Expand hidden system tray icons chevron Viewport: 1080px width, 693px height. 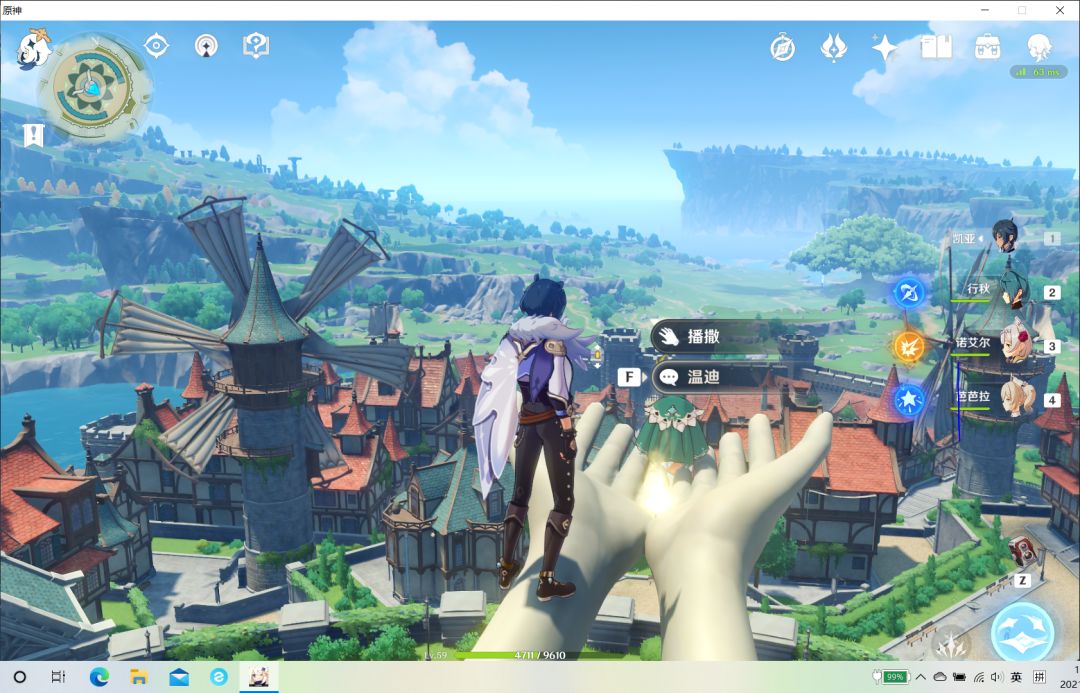pyautogui.click(x=920, y=677)
